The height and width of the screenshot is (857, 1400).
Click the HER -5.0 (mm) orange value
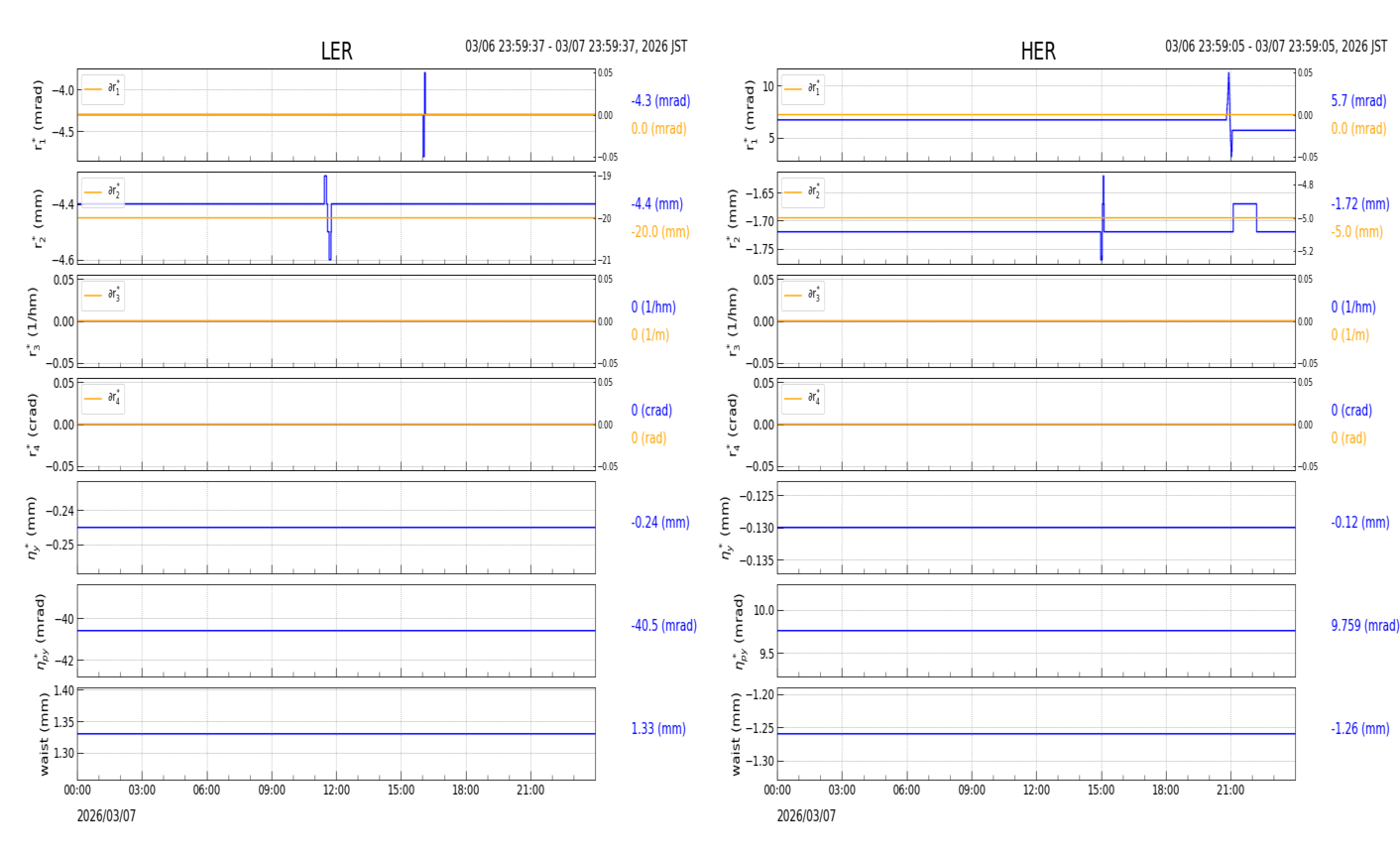click(1356, 232)
